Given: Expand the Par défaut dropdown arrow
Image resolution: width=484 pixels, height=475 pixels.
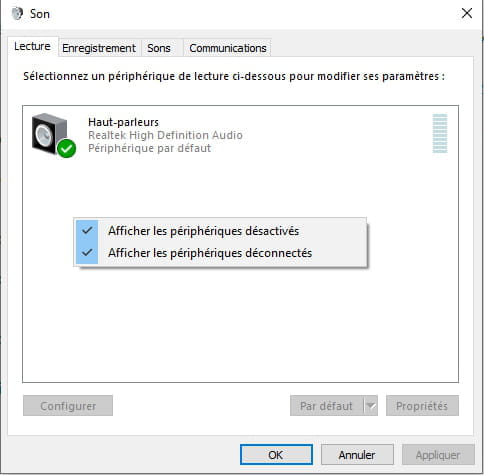Looking at the screenshot, I should pos(371,406).
